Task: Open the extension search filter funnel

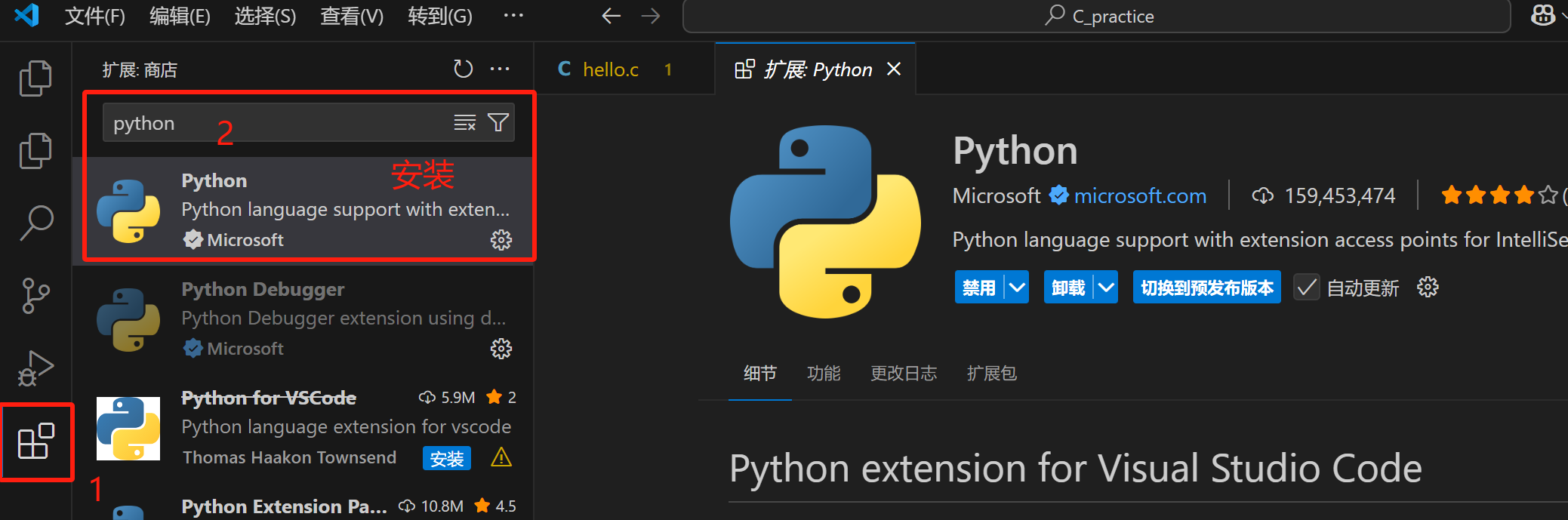Action: pyautogui.click(x=498, y=122)
